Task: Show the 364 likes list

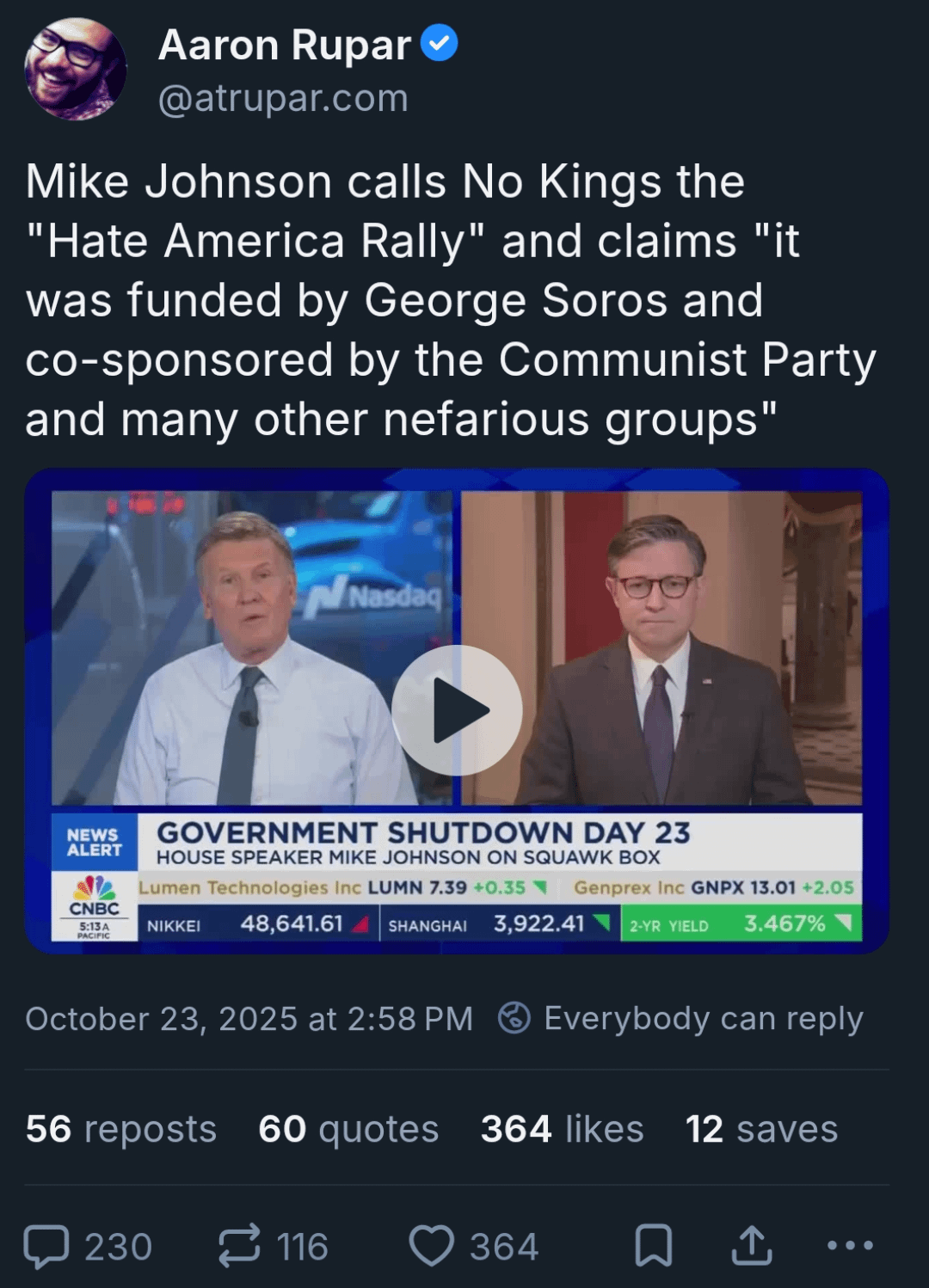Action: coord(562,1129)
